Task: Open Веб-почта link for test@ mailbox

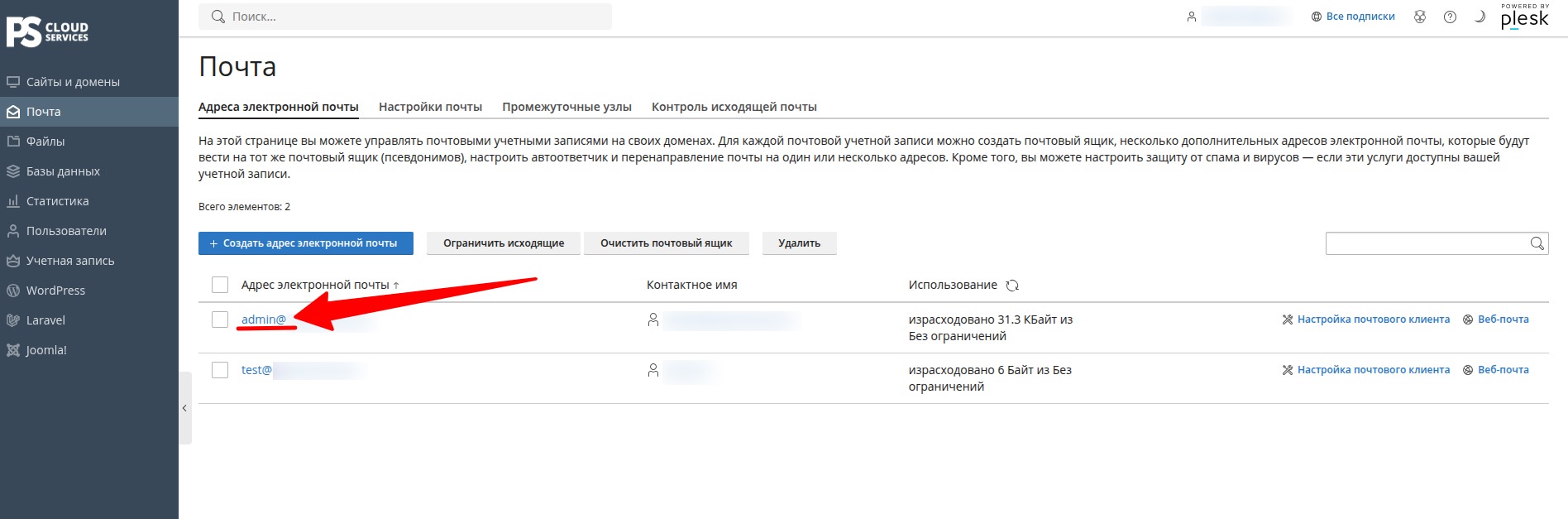Action: [1496, 370]
